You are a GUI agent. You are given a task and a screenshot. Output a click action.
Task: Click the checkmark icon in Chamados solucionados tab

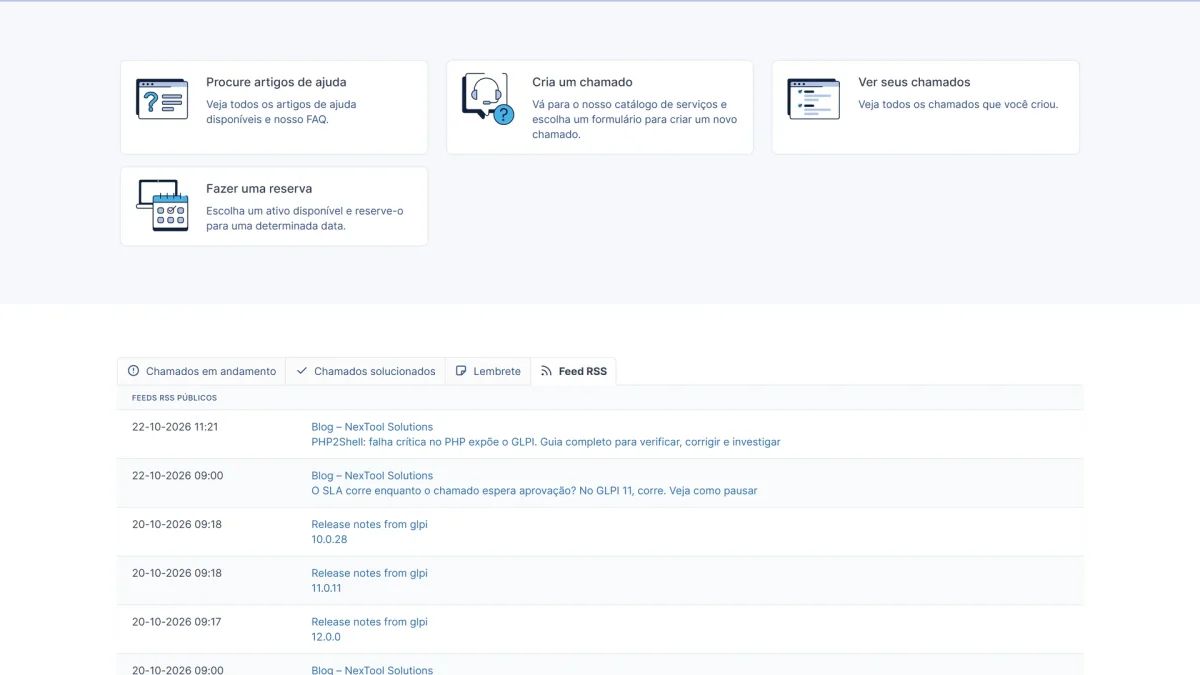pyautogui.click(x=302, y=371)
